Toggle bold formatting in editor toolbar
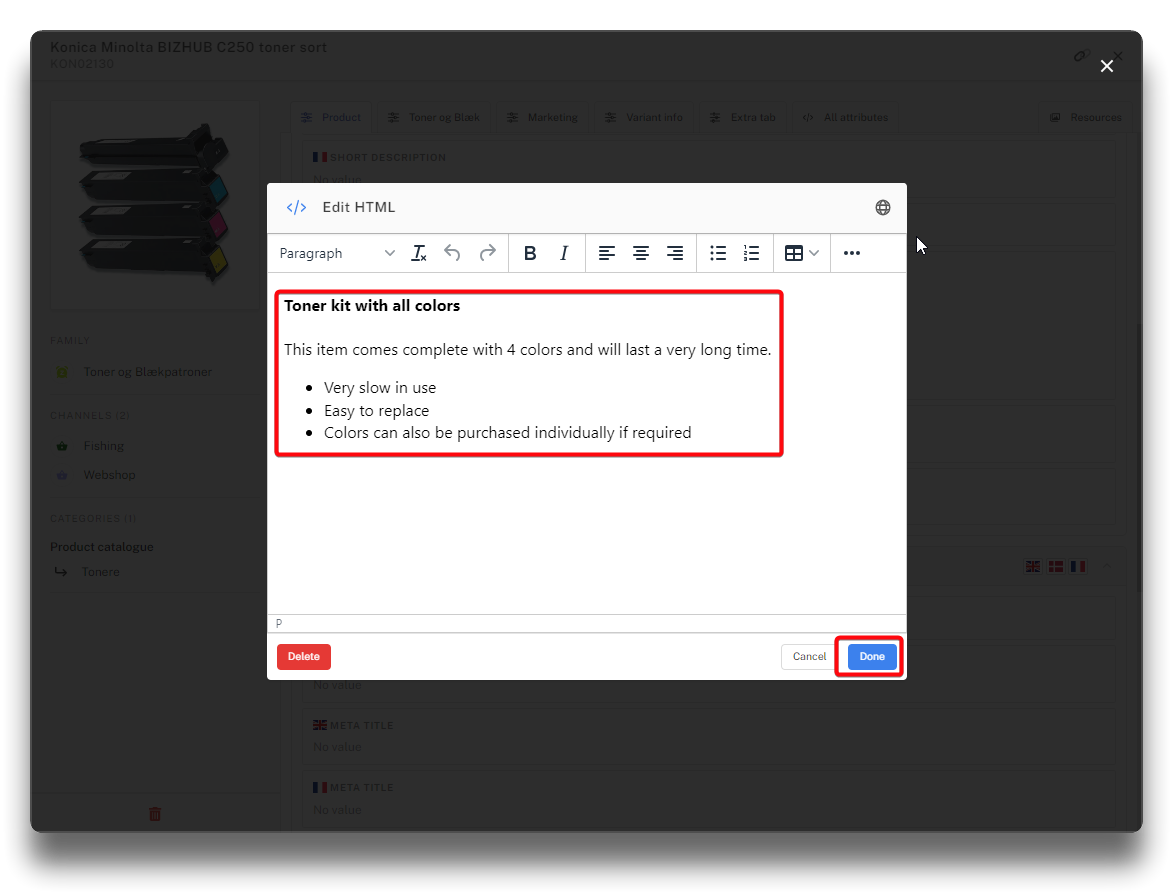1173x895 pixels. (530, 254)
